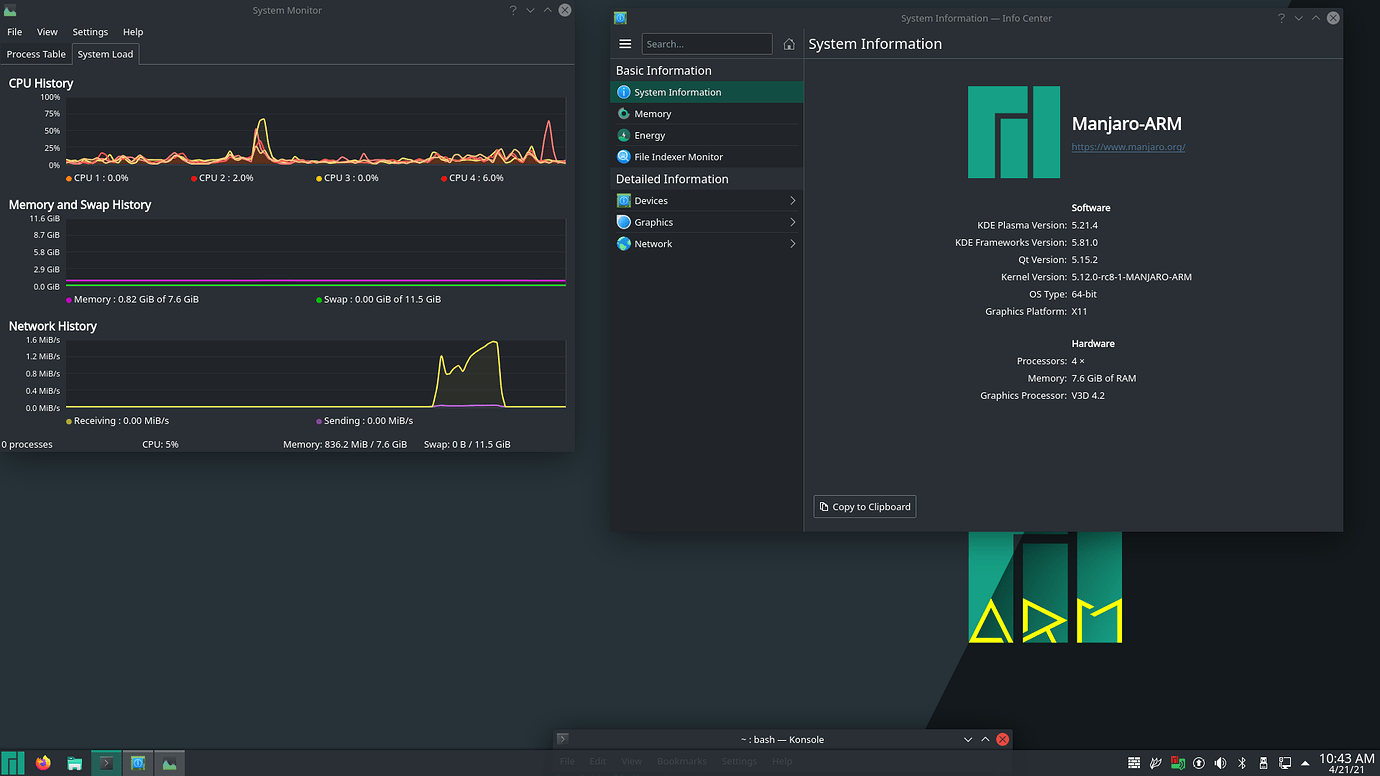Expand the system tray hidden icons arrow
Viewport: 1380px width, 776px height.
(x=1306, y=762)
